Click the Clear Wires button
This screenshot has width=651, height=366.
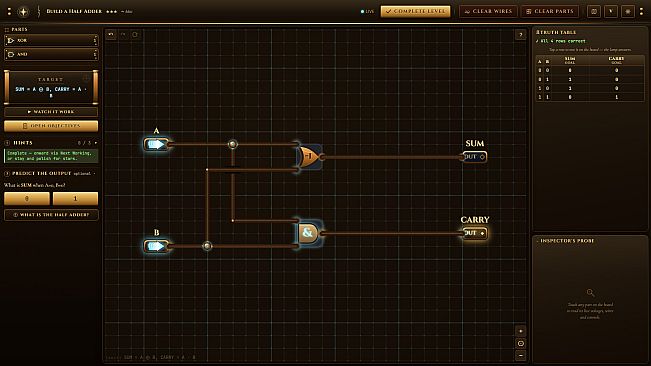488,11
